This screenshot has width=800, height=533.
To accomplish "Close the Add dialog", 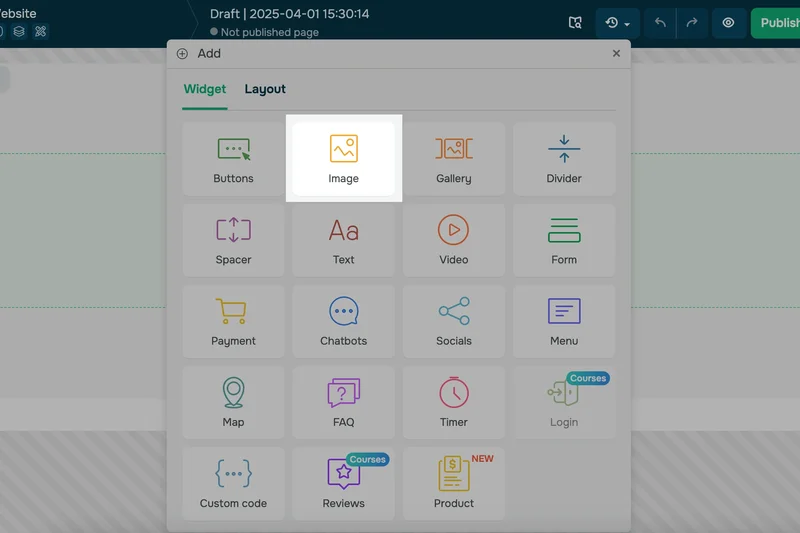I will pos(616,53).
